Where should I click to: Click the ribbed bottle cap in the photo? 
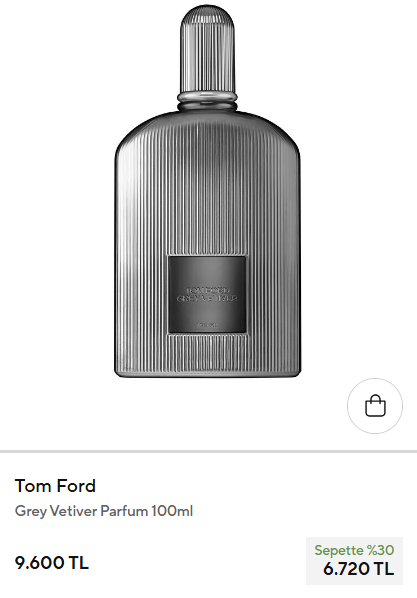tap(206, 48)
